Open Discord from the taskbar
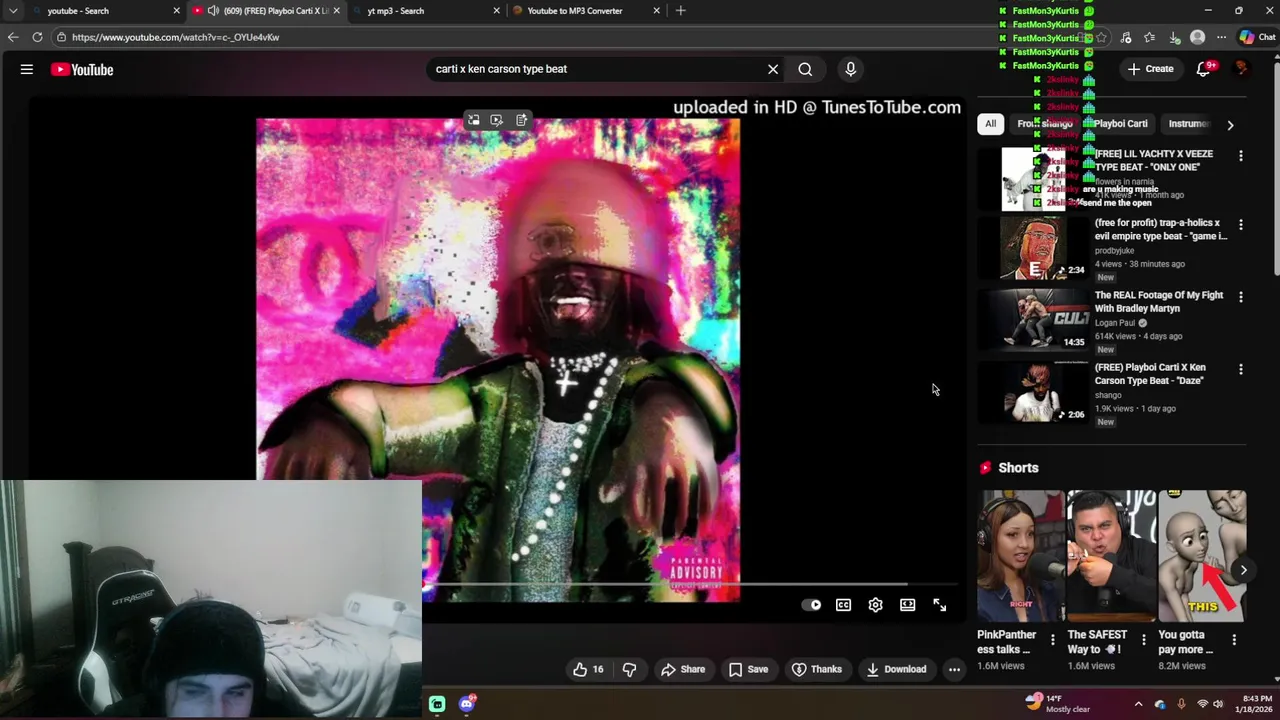 pos(467,704)
